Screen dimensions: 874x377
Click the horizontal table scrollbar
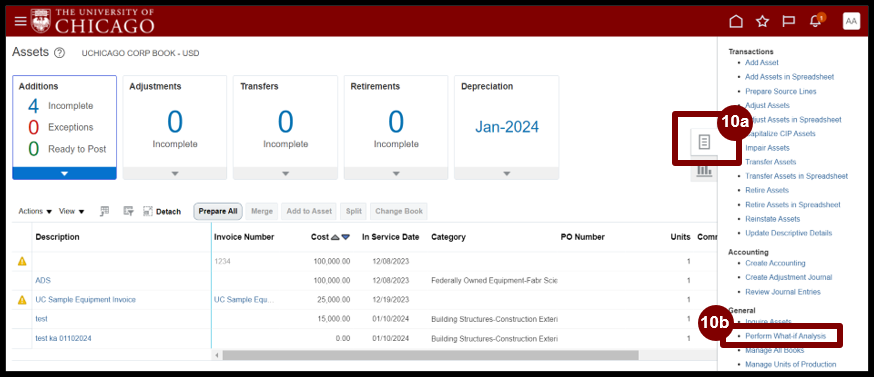[430, 355]
